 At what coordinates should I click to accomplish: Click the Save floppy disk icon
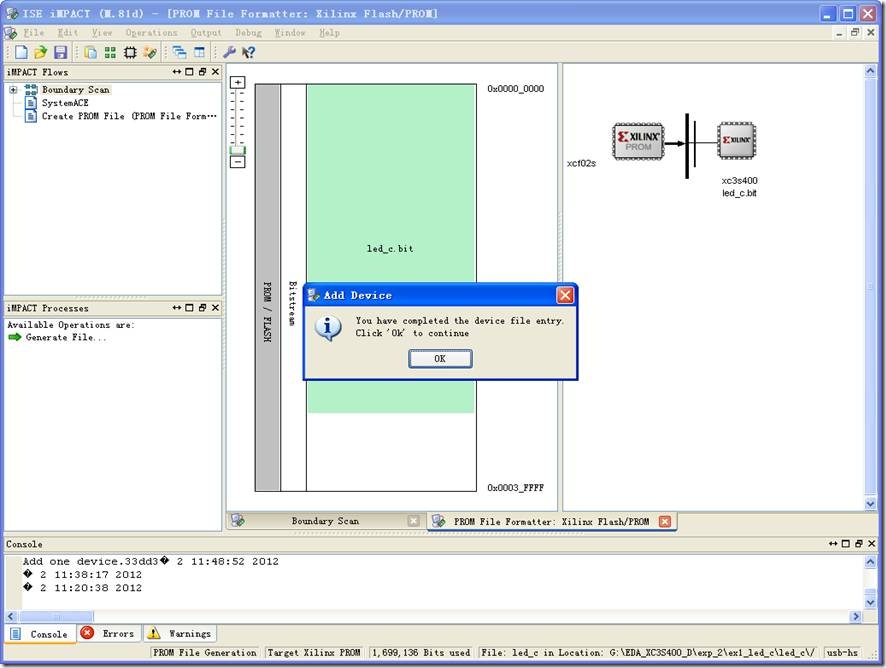(61, 52)
